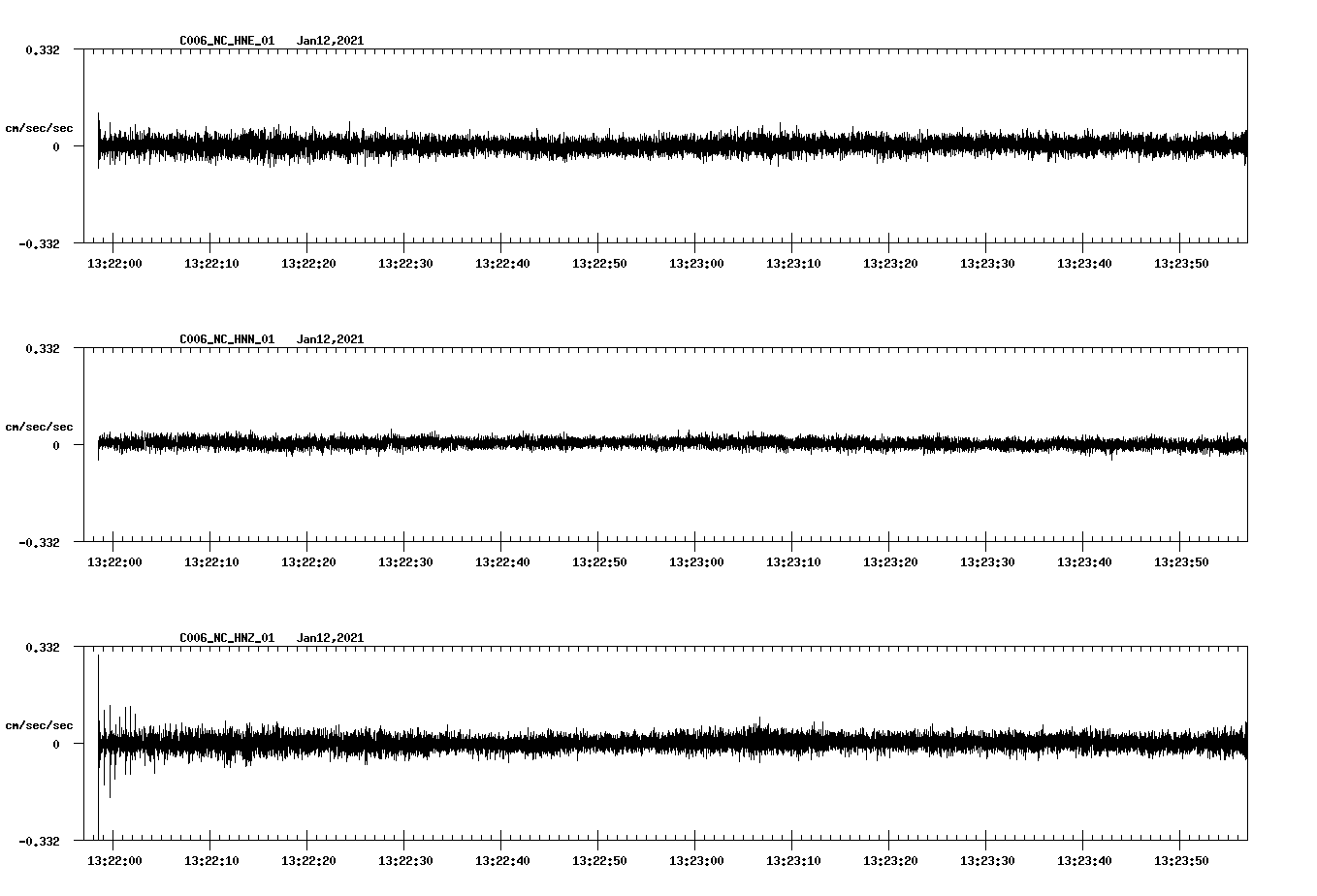Select the 13:23:50 tick on the top plot
The image size is (1317, 896).
point(1183,262)
